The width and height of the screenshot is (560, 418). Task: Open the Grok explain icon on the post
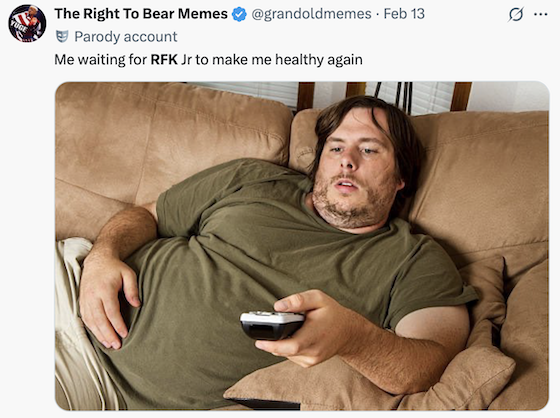click(516, 15)
